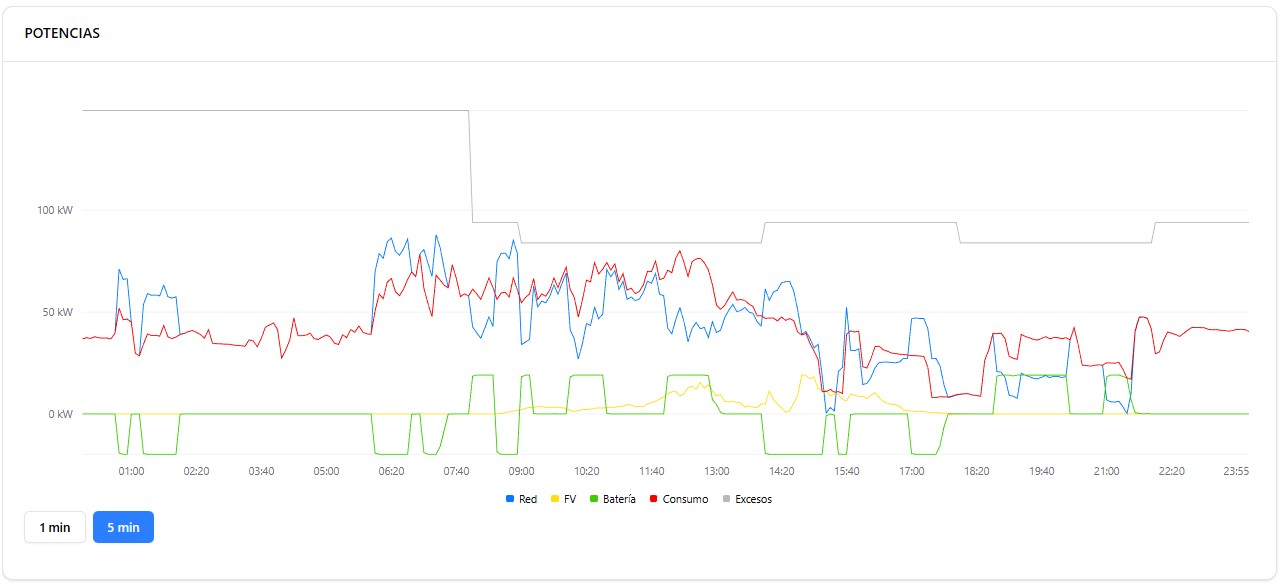The image size is (1280, 584).
Task: Click the 07:40 time axis label
Action: pos(456,471)
